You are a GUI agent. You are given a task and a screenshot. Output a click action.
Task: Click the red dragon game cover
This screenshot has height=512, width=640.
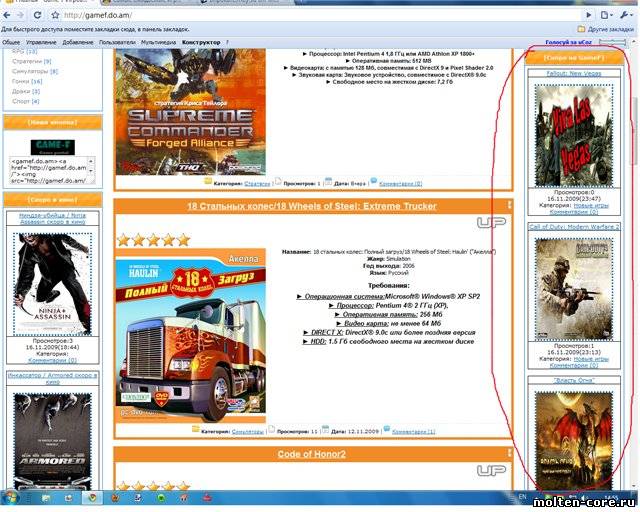point(574,441)
